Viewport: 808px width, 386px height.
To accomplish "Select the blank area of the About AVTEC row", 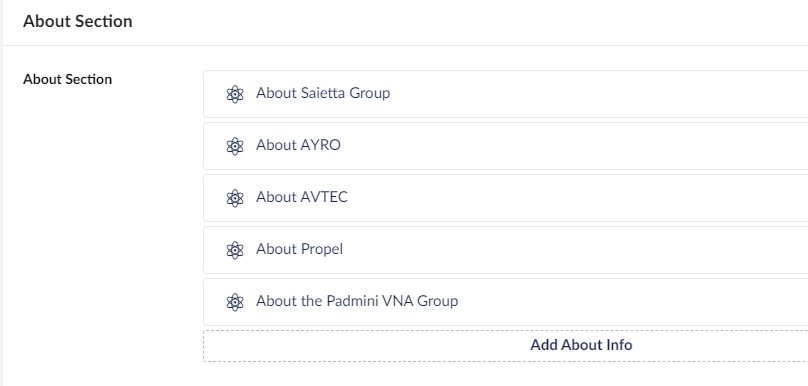I will click(577, 198).
